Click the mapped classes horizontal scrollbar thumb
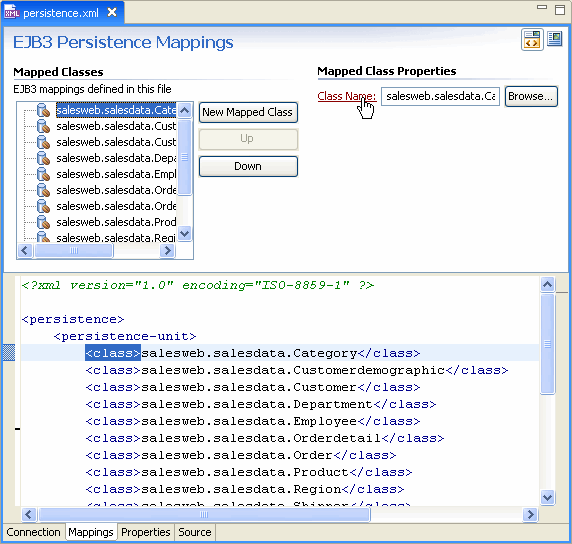The width and height of the screenshot is (572, 544). click(73, 251)
